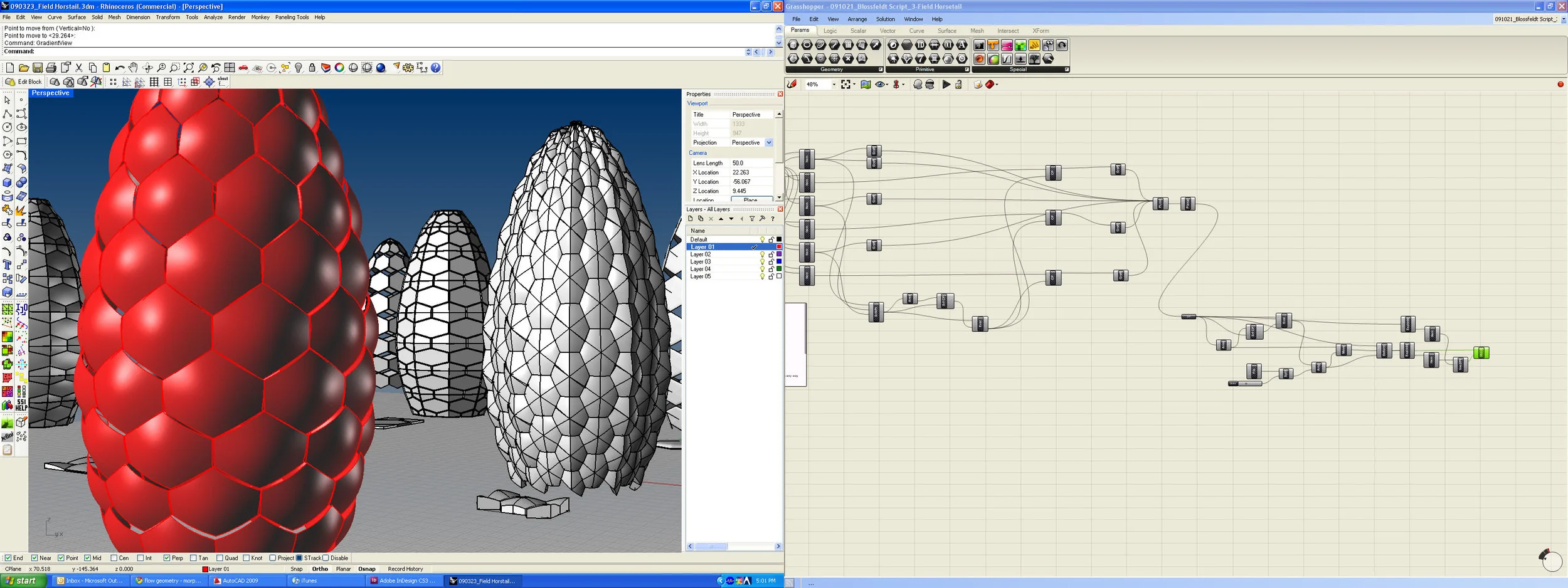1568x588 pixels.
Task: Enable the Quad osnap checkbox
Action: coord(220,558)
